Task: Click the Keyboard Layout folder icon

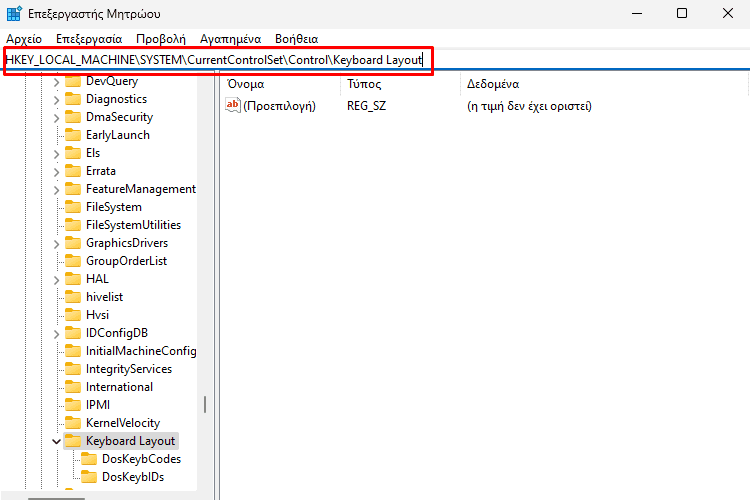Action: tap(73, 441)
